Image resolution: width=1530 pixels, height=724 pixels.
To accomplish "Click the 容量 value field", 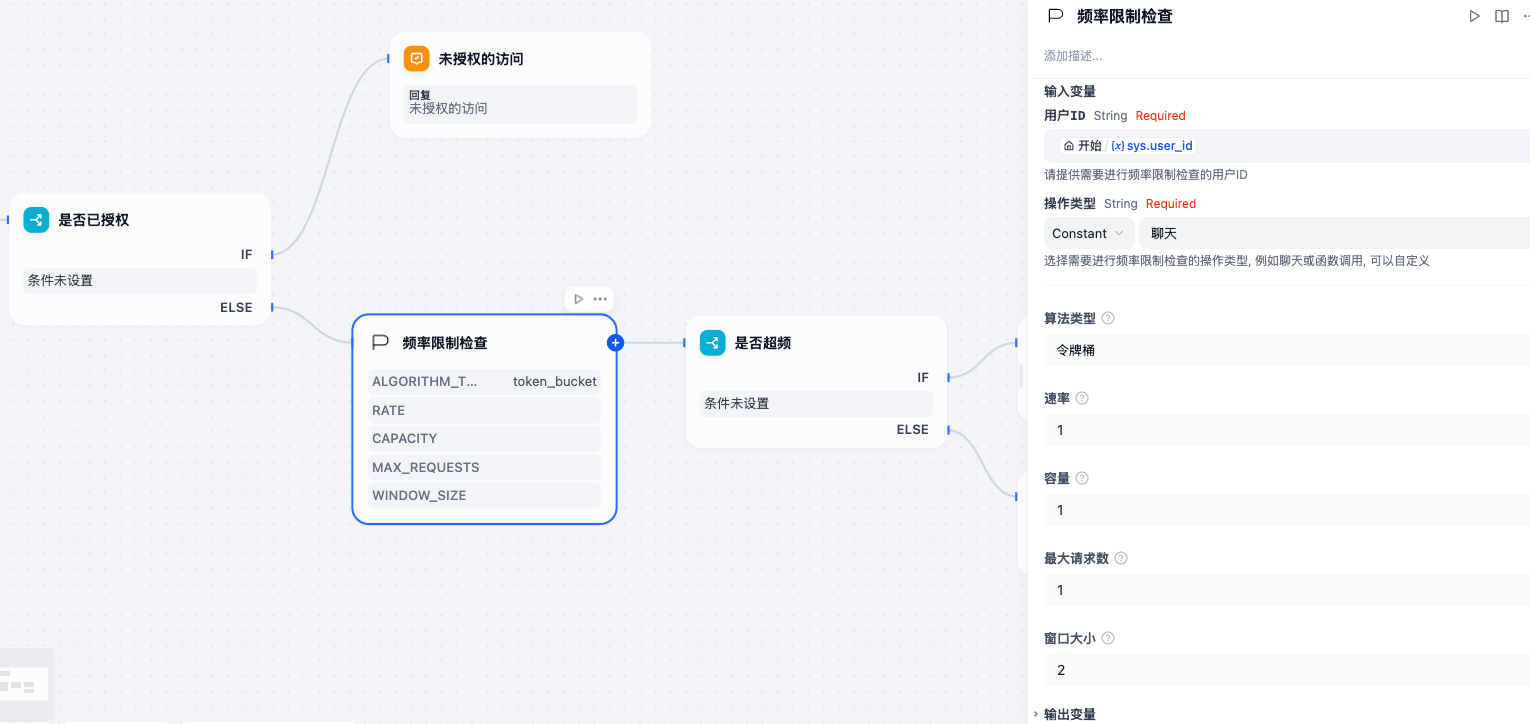I will [1286, 510].
